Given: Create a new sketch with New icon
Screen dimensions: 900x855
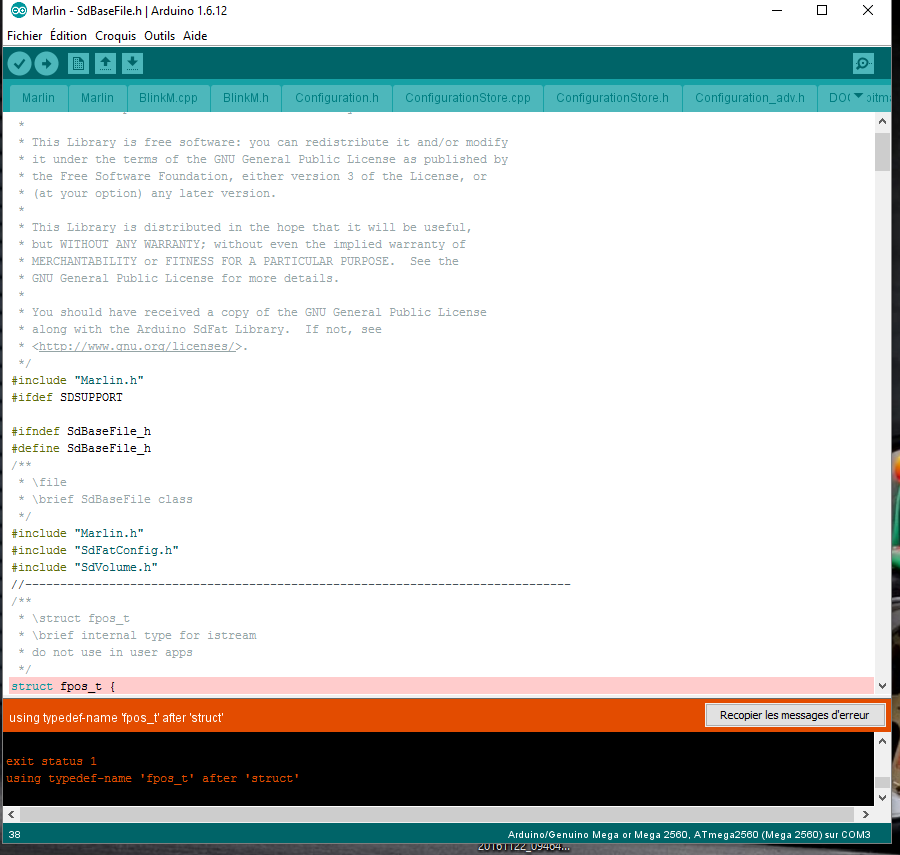Looking at the screenshot, I should 78,63.
